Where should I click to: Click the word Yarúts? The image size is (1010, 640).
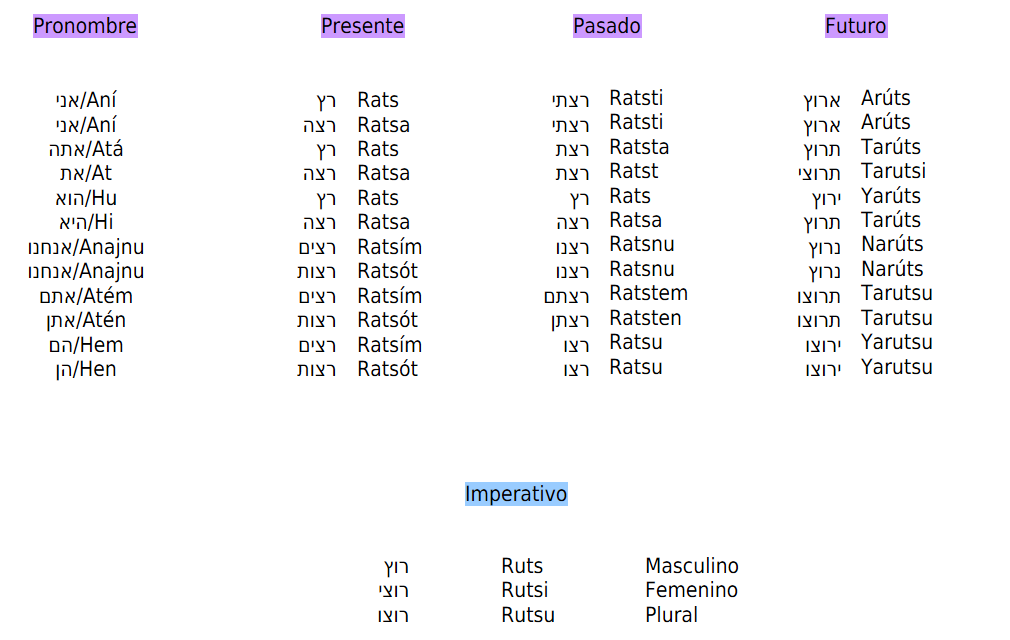[891, 196]
